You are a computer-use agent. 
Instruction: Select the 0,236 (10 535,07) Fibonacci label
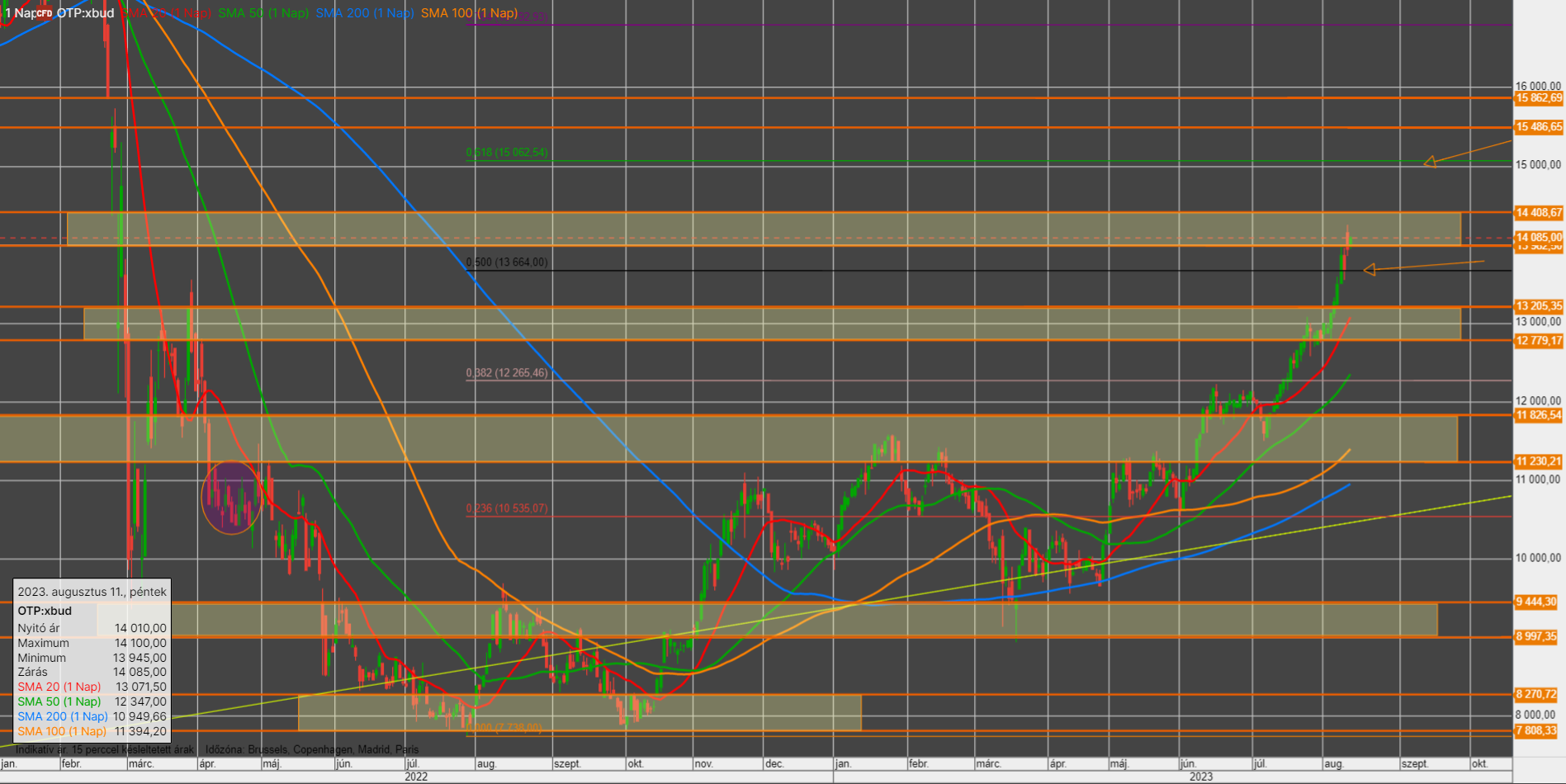pyautogui.click(x=507, y=508)
